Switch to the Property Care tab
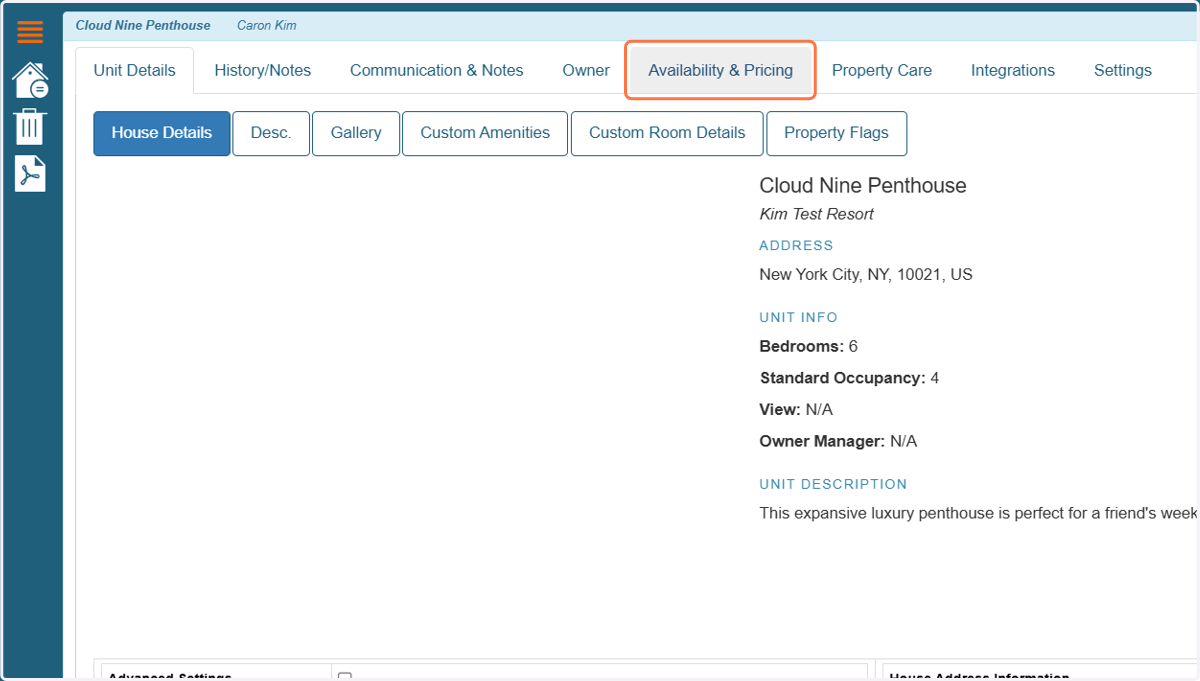Image resolution: width=1200 pixels, height=681 pixels. click(x=882, y=70)
